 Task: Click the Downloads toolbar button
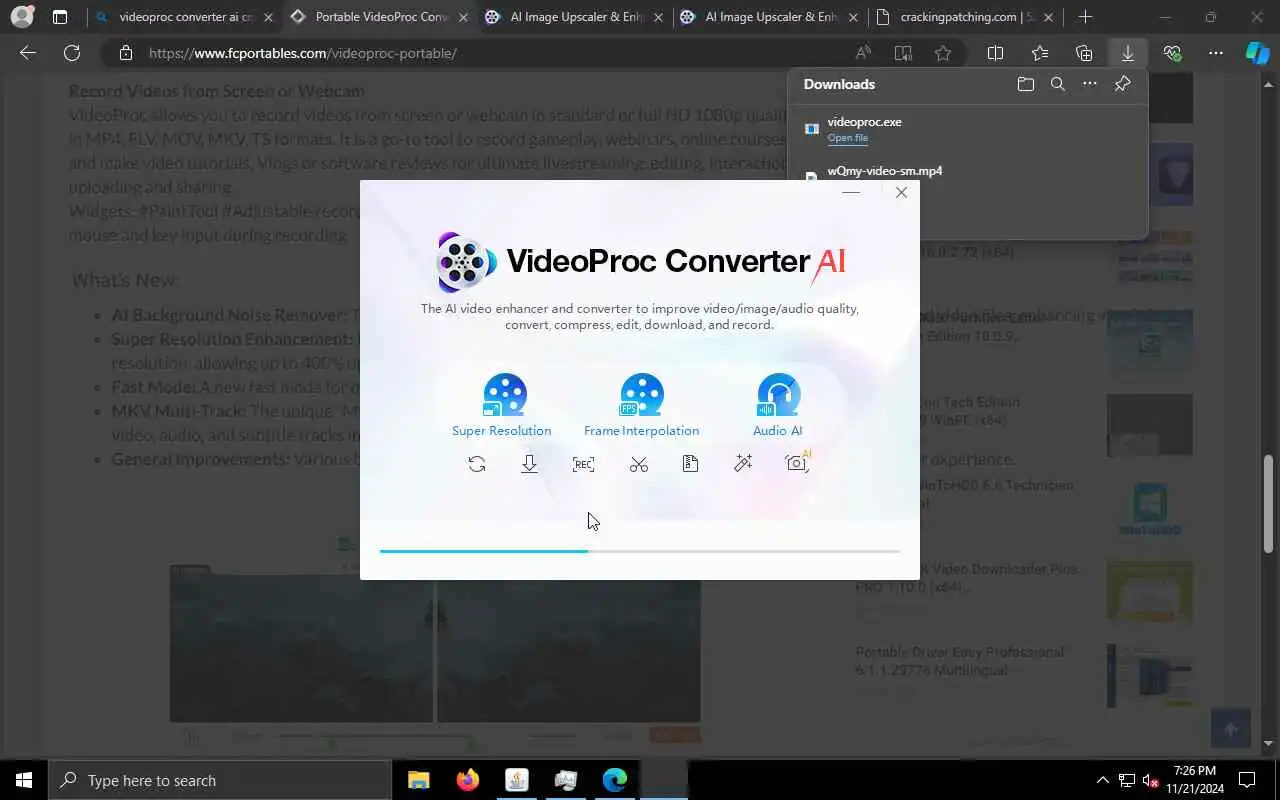tap(1128, 53)
